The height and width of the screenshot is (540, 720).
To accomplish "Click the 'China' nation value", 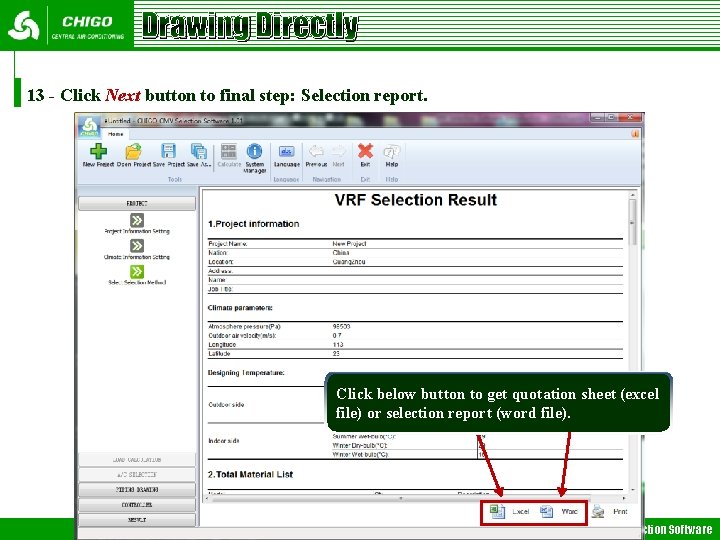I will point(341,253).
